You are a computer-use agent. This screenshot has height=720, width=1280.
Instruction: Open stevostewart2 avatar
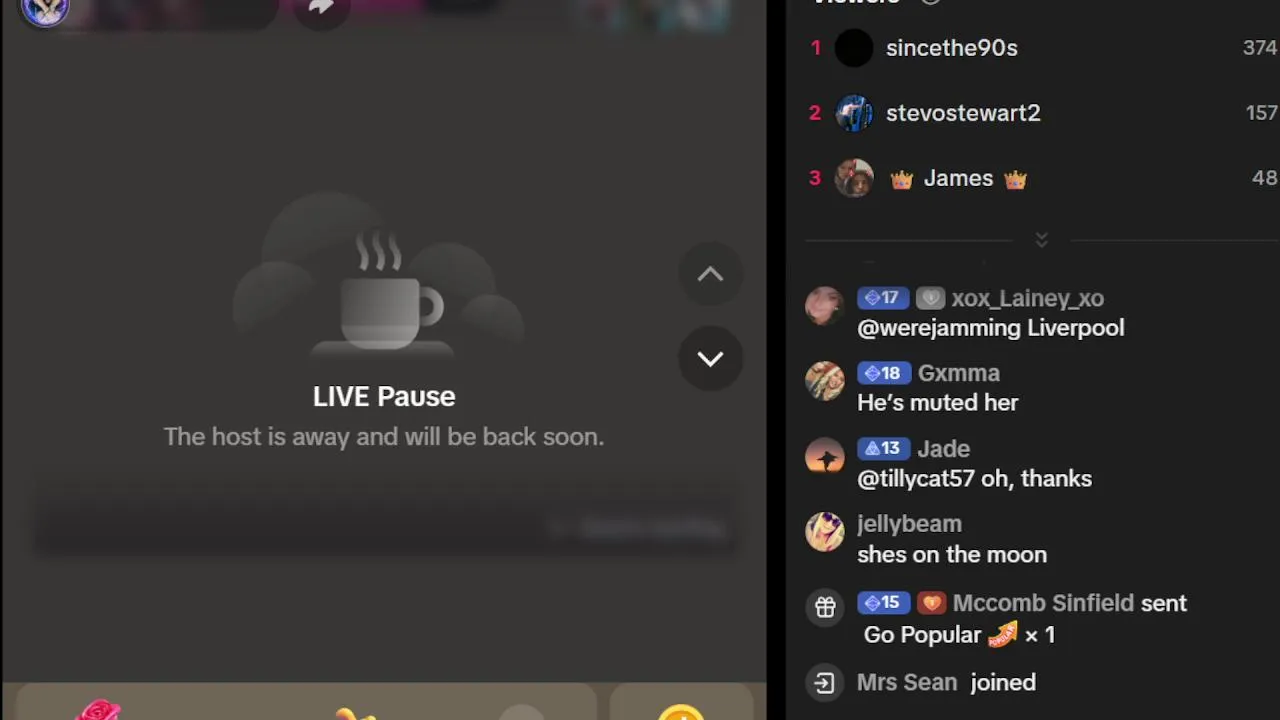point(854,113)
